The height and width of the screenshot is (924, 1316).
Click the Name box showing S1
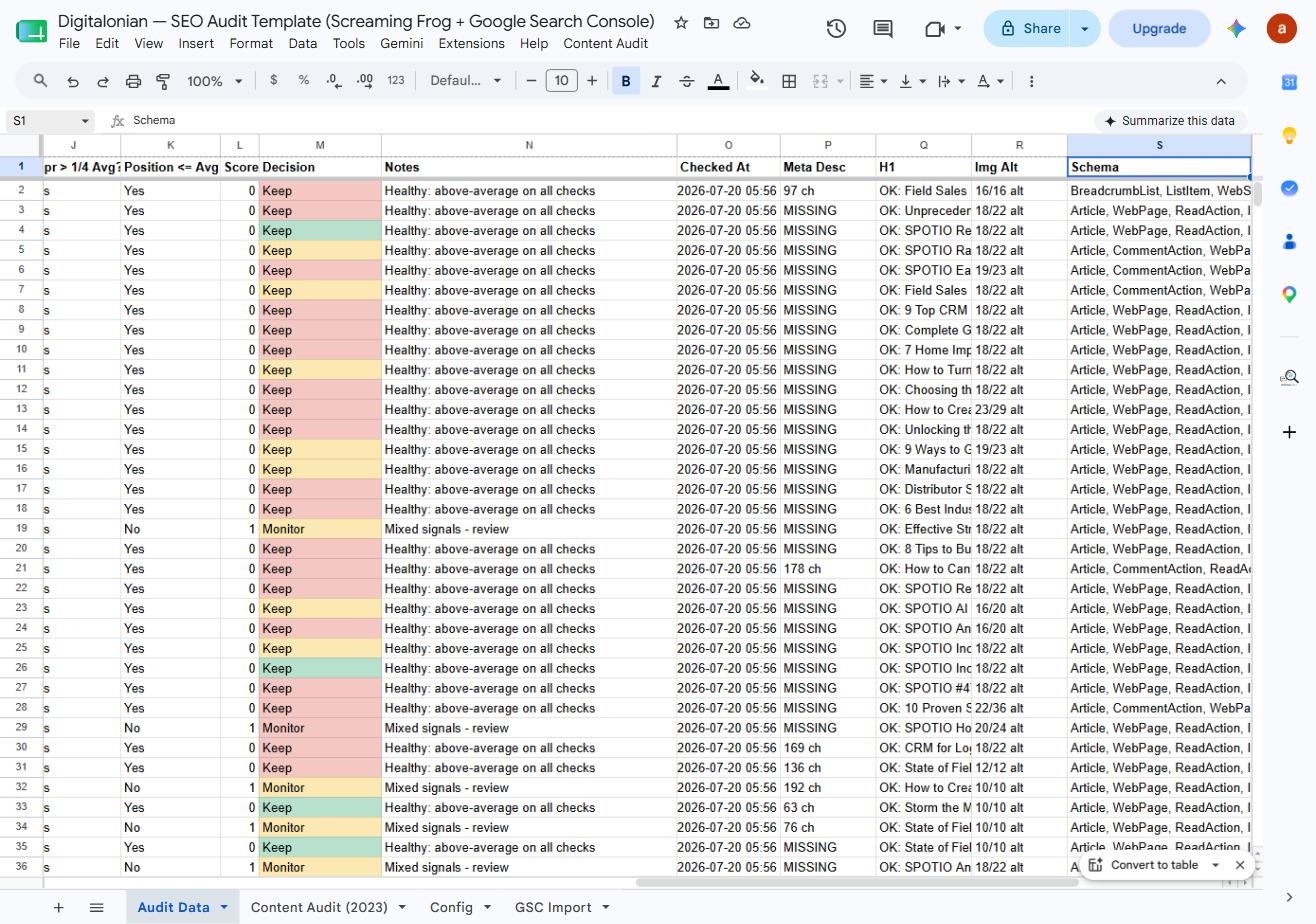50,121
